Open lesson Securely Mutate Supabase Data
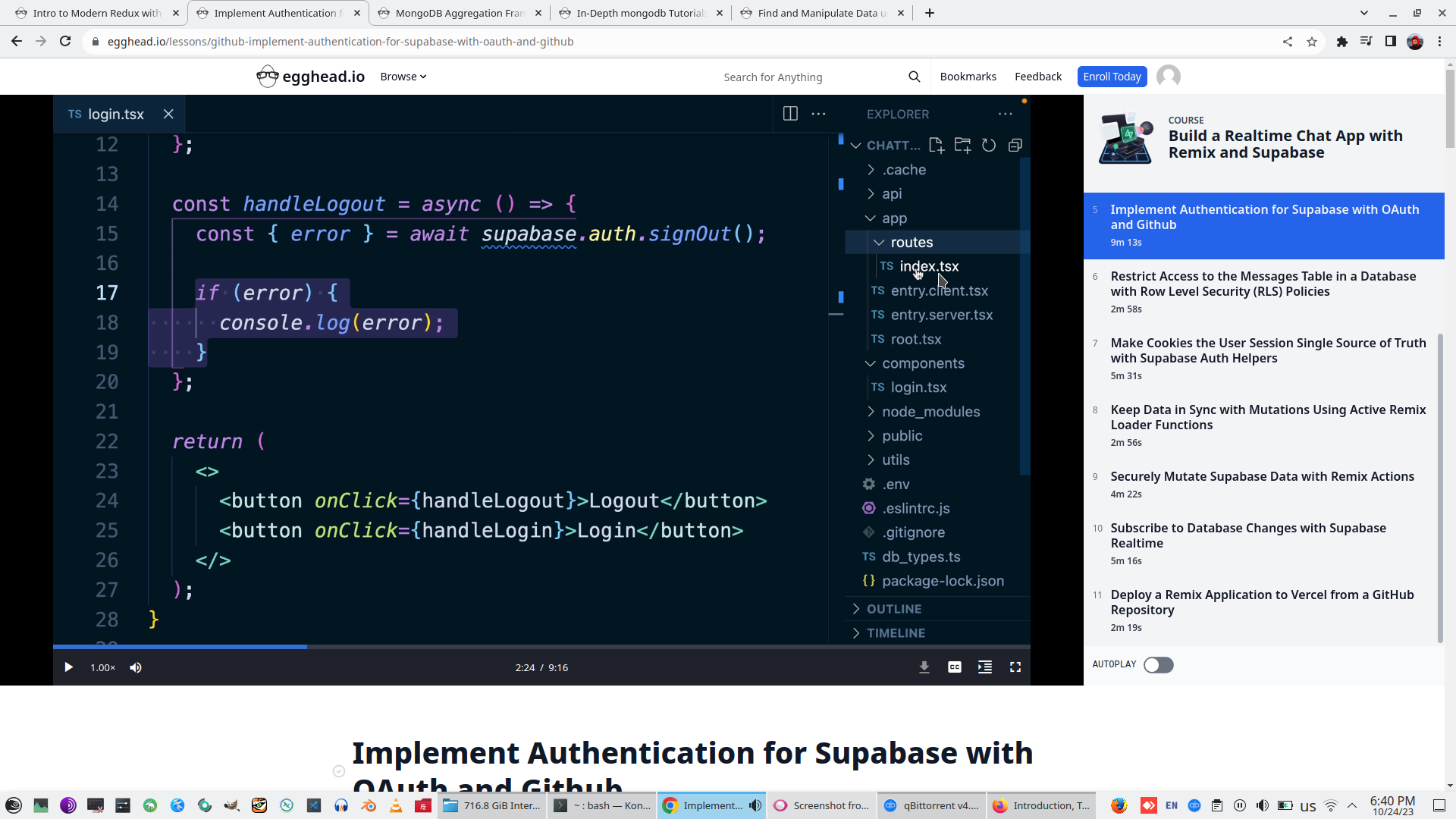1456x819 pixels. click(1262, 477)
